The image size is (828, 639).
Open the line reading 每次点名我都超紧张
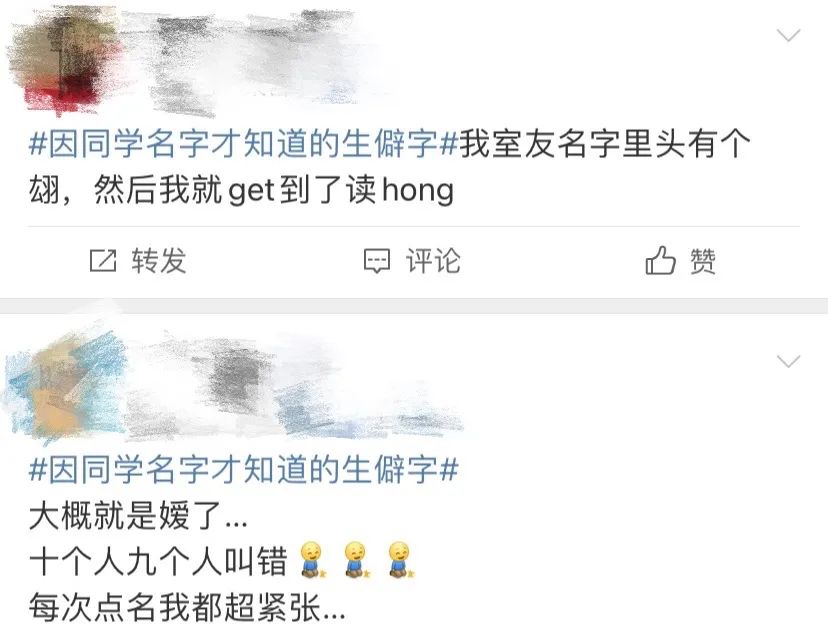187,607
